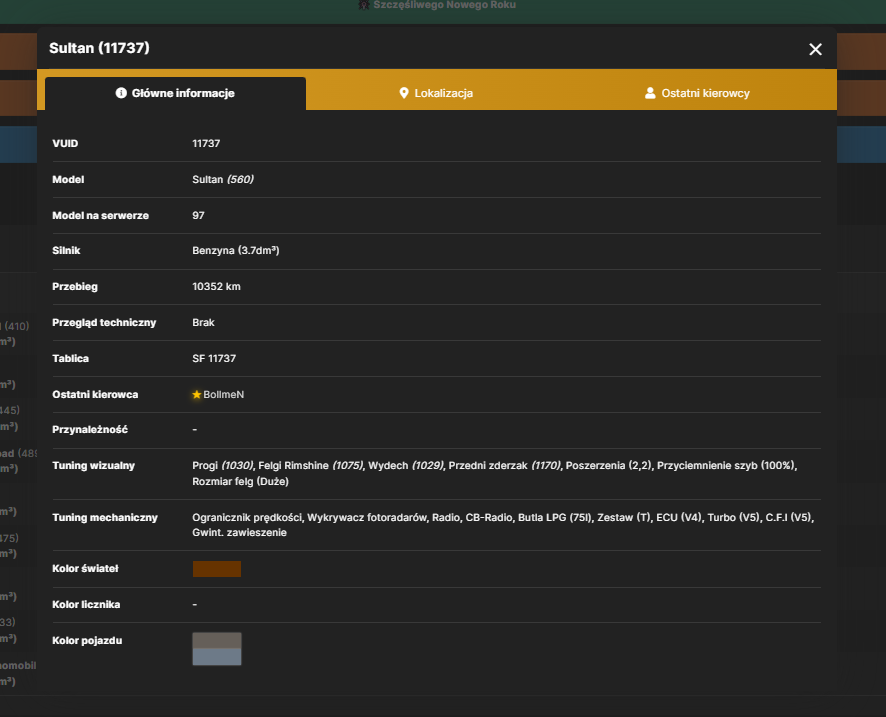Image resolution: width=886 pixels, height=717 pixels.
Task: Select the plate number SF 11737
Action: [x=214, y=358]
